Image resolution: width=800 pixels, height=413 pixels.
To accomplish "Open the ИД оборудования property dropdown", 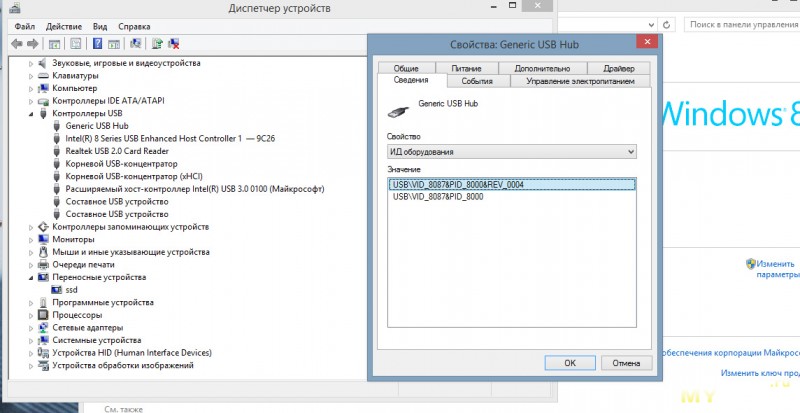I will pos(512,152).
